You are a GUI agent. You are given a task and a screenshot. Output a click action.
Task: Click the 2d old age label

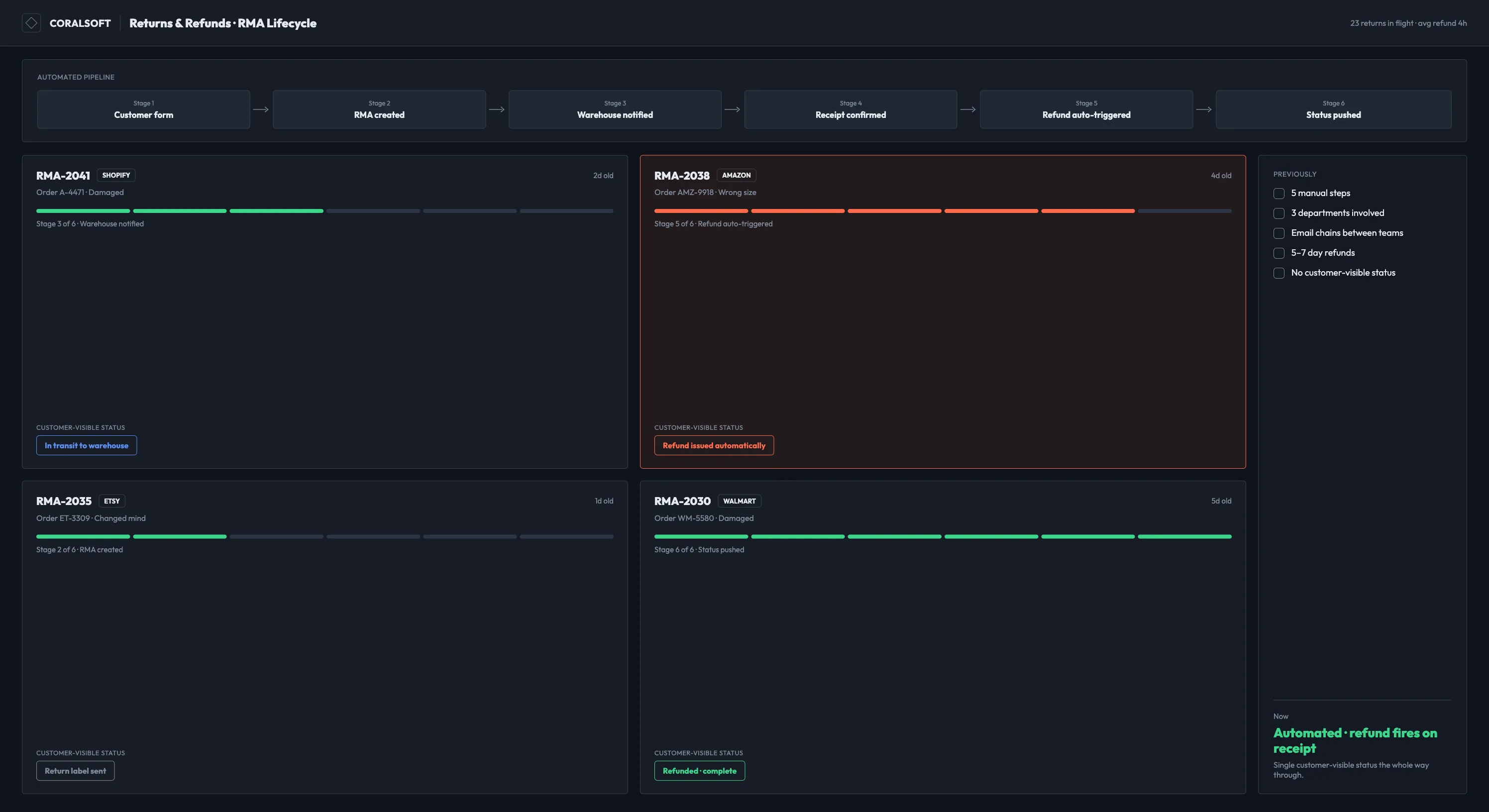point(603,175)
